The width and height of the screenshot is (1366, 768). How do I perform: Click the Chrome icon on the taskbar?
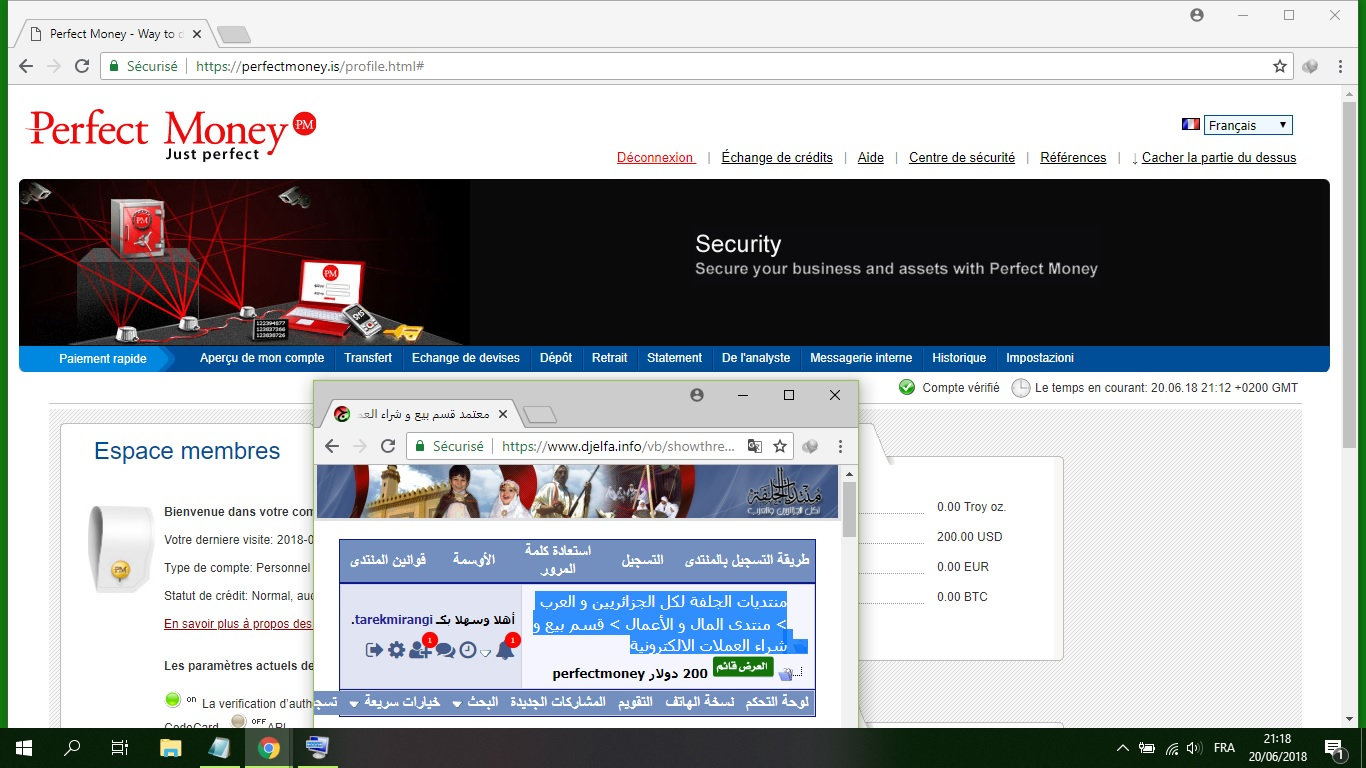[268, 747]
